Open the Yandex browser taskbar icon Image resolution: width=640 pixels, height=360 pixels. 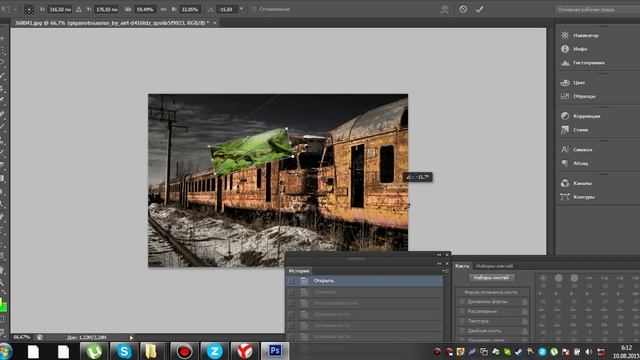(244, 351)
